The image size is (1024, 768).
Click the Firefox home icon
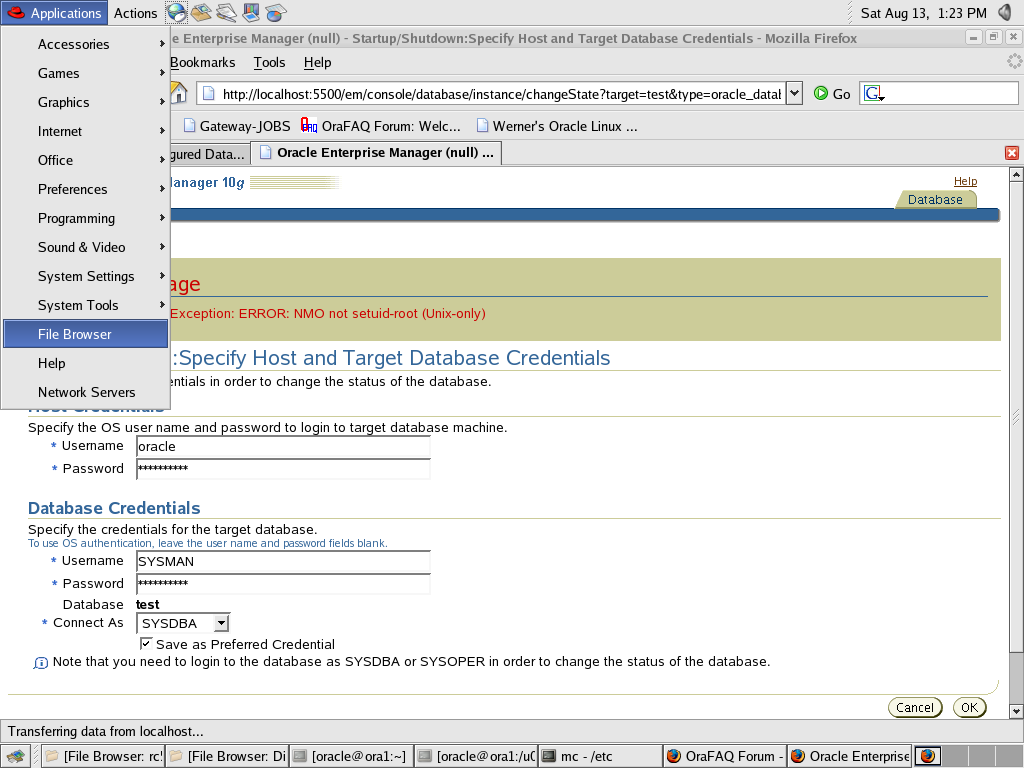point(178,93)
